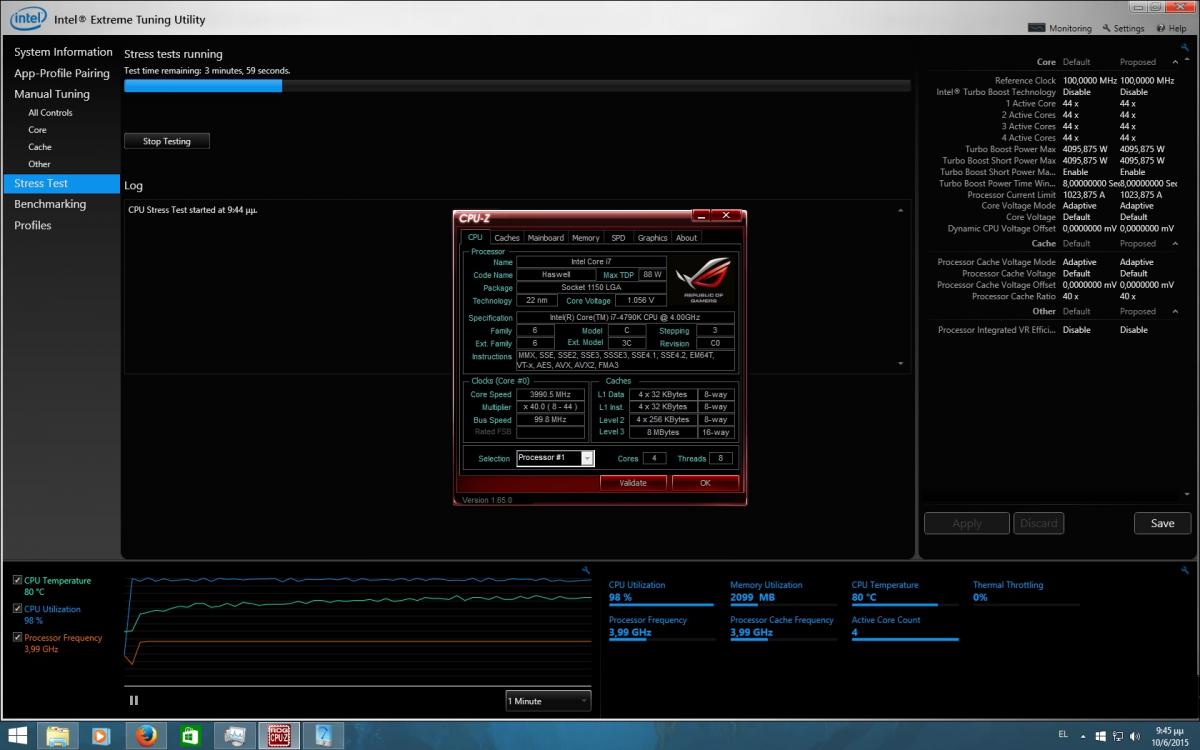Click the log scrollbar down arrow
This screenshot has height=750, width=1200.
900,363
